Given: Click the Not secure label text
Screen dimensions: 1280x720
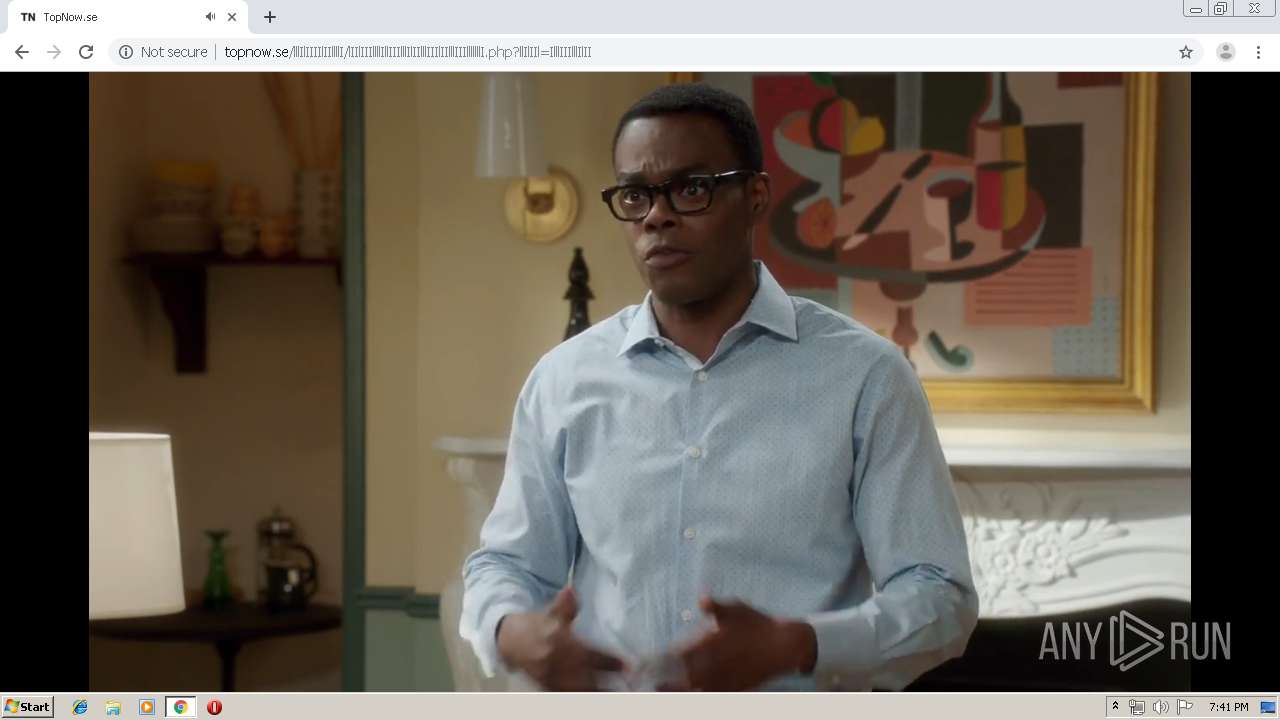Looking at the screenshot, I should coord(174,52).
